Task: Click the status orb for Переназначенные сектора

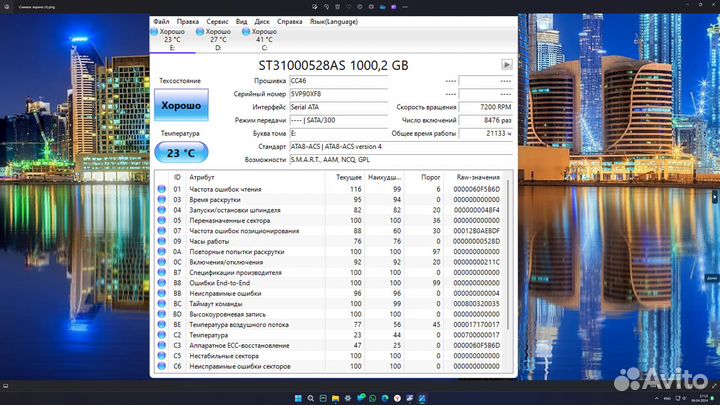Action: point(162,220)
